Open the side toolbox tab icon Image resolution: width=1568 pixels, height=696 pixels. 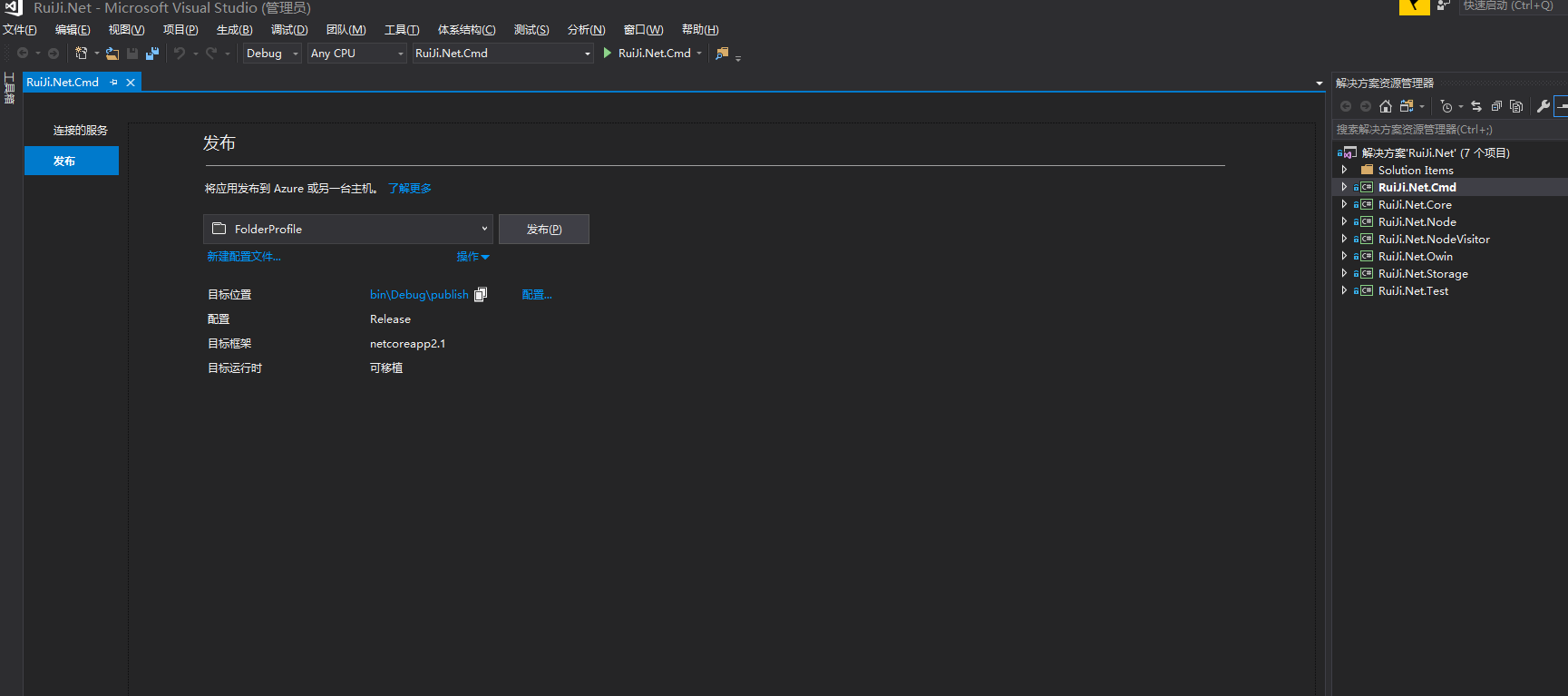pos(10,88)
